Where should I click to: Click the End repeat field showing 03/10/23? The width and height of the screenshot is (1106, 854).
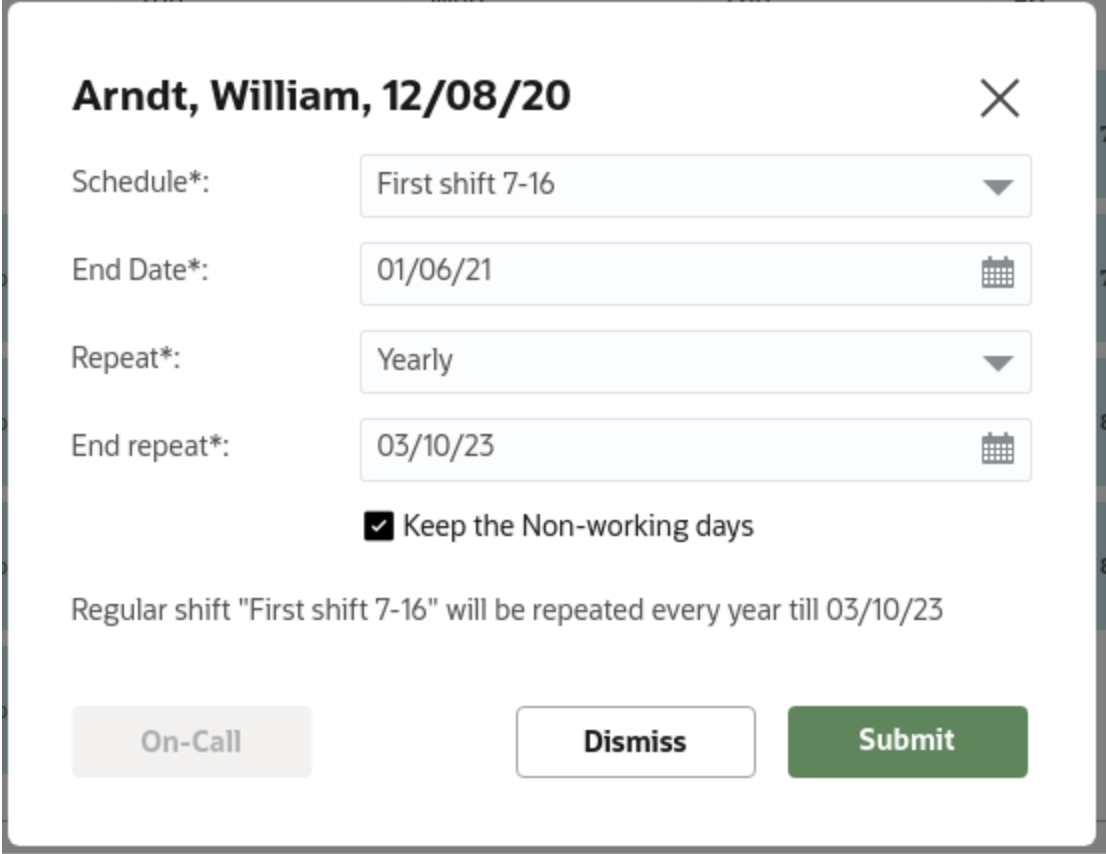(x=660, y=448)
